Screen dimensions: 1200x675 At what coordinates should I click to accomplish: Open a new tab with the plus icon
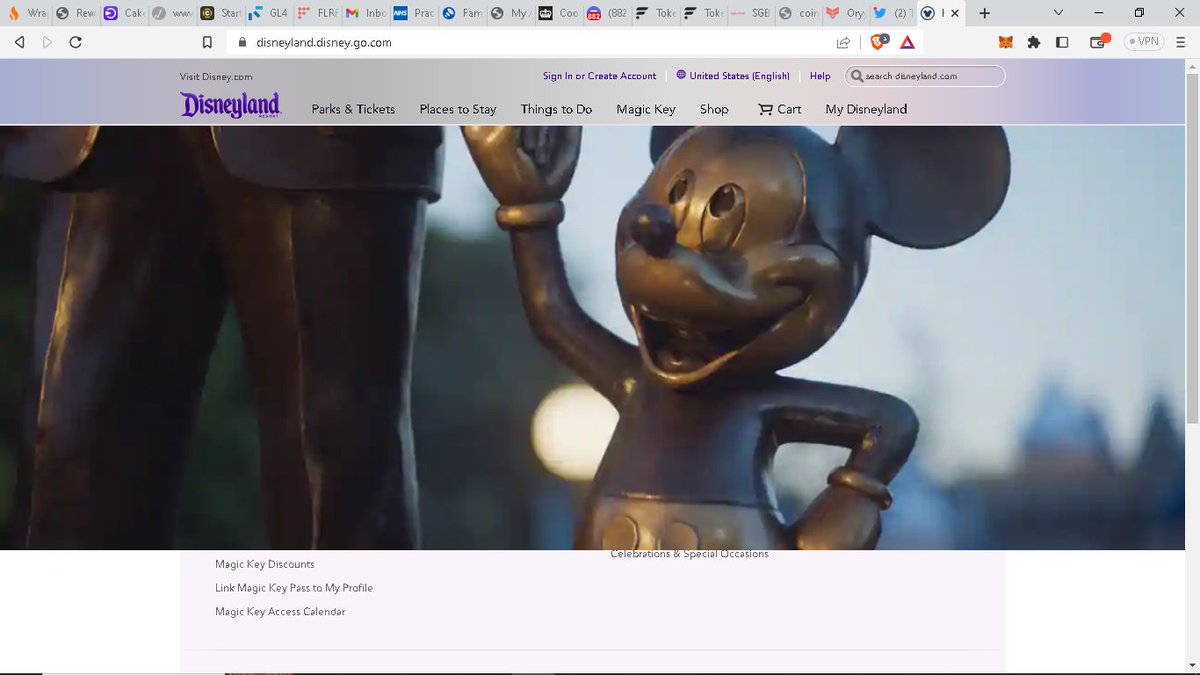tap(985, 13)
